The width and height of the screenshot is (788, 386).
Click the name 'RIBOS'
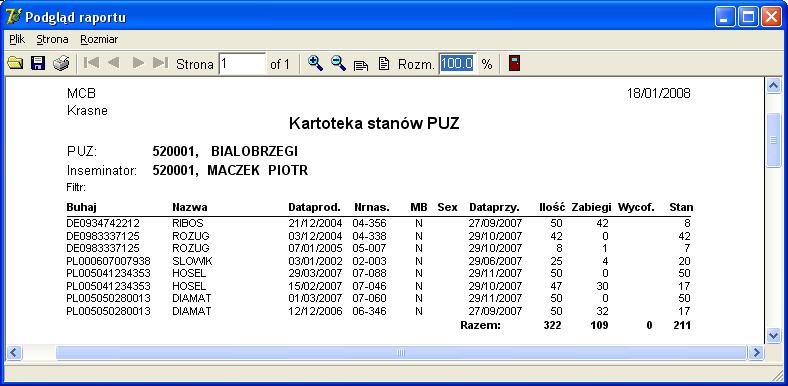click(x=187, y=223)
